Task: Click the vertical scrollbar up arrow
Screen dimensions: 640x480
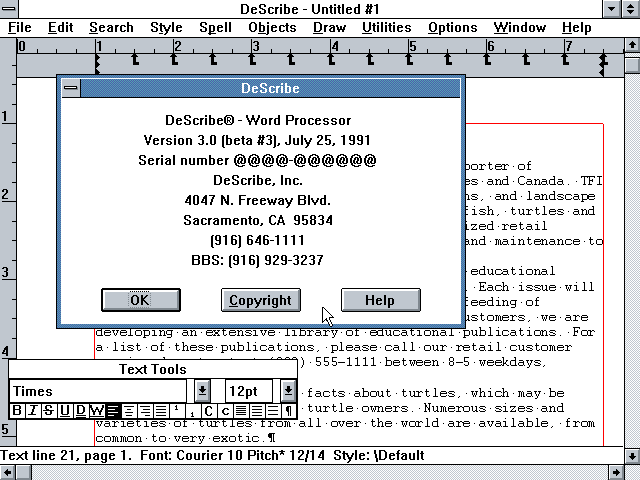Action: (x=632, y=44)
